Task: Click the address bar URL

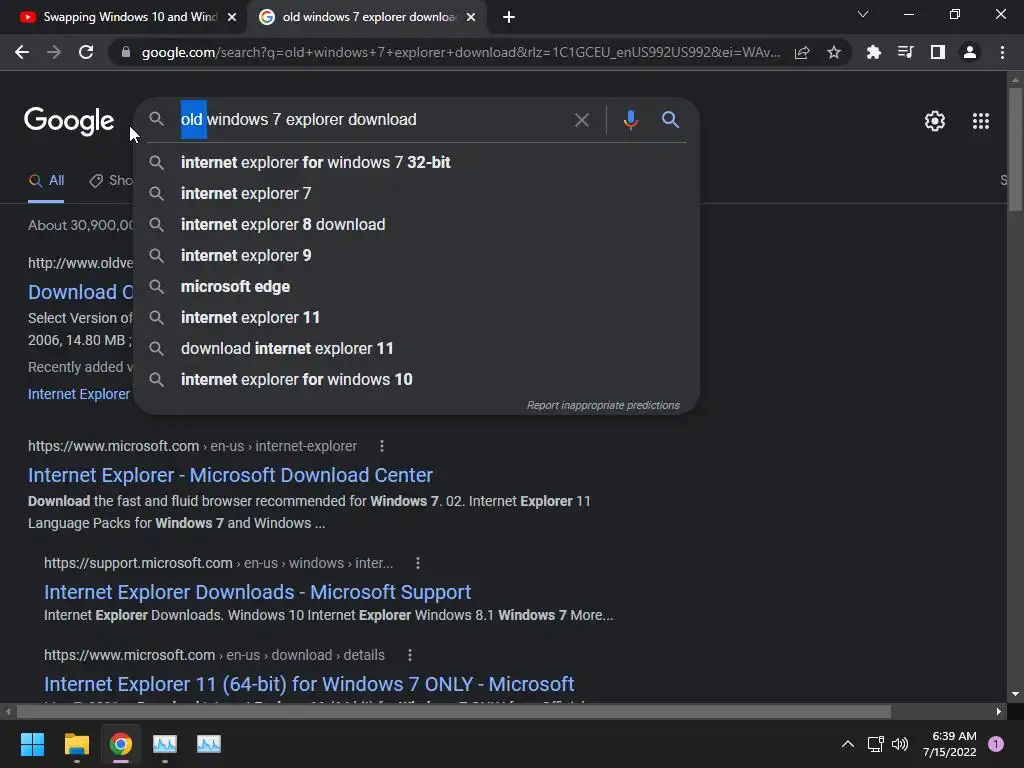Action: (460, 52)
